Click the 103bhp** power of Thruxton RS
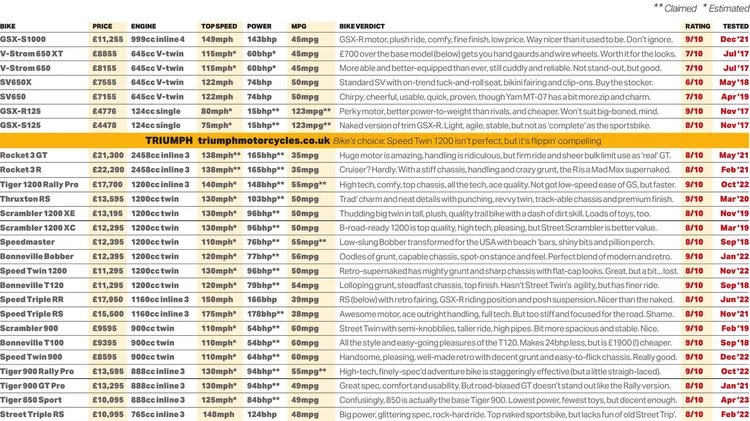 click(x=265, y=199)
